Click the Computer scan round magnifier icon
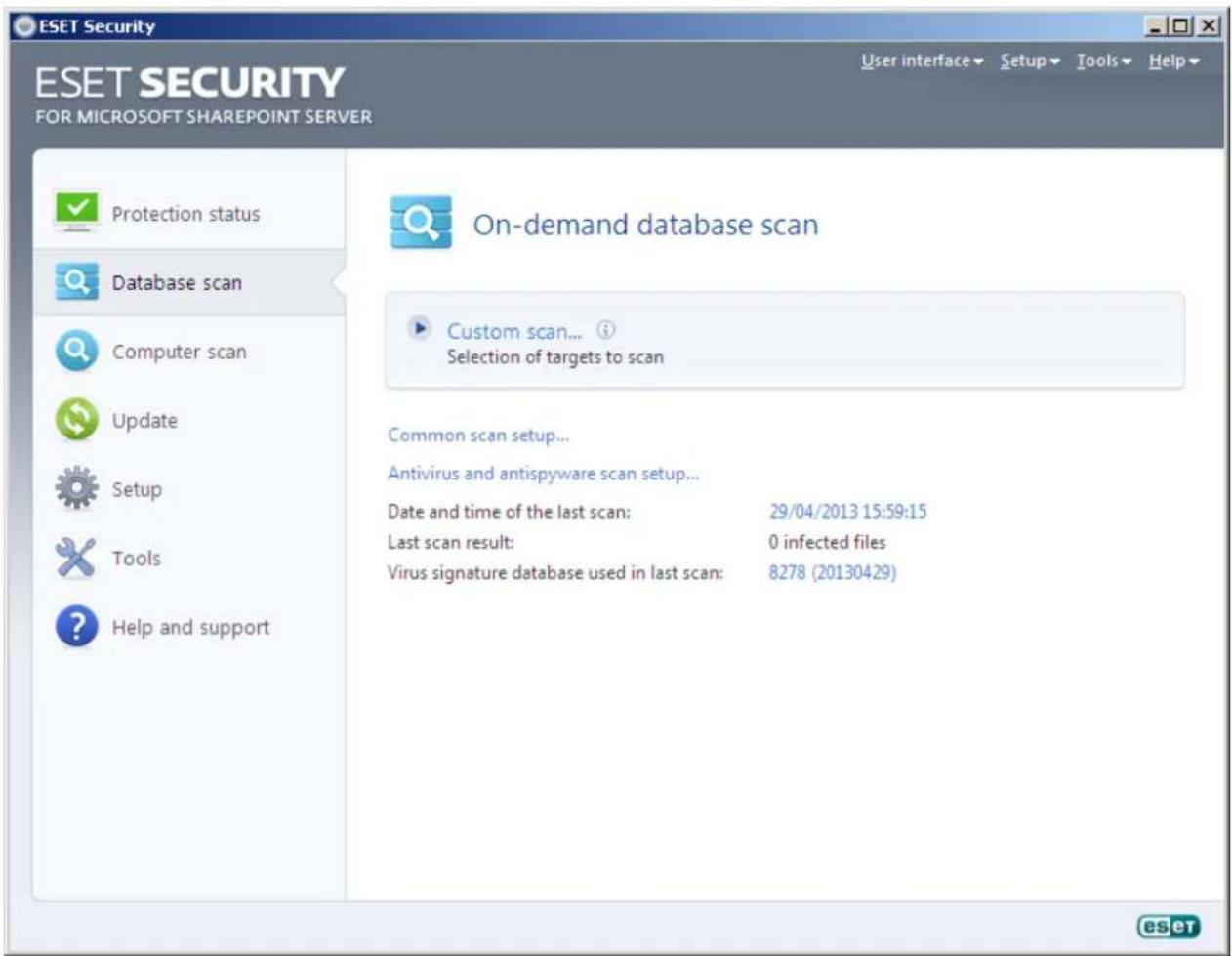 pos(76,352)
